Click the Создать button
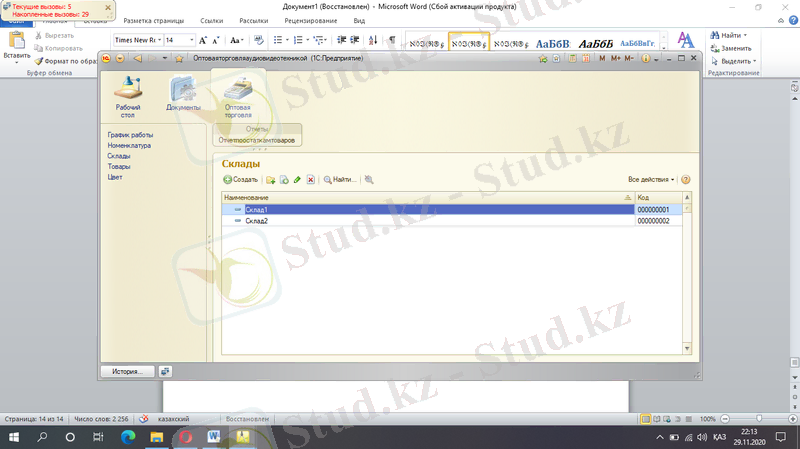This screenshot has width=800, height=449. click(240, 180)
